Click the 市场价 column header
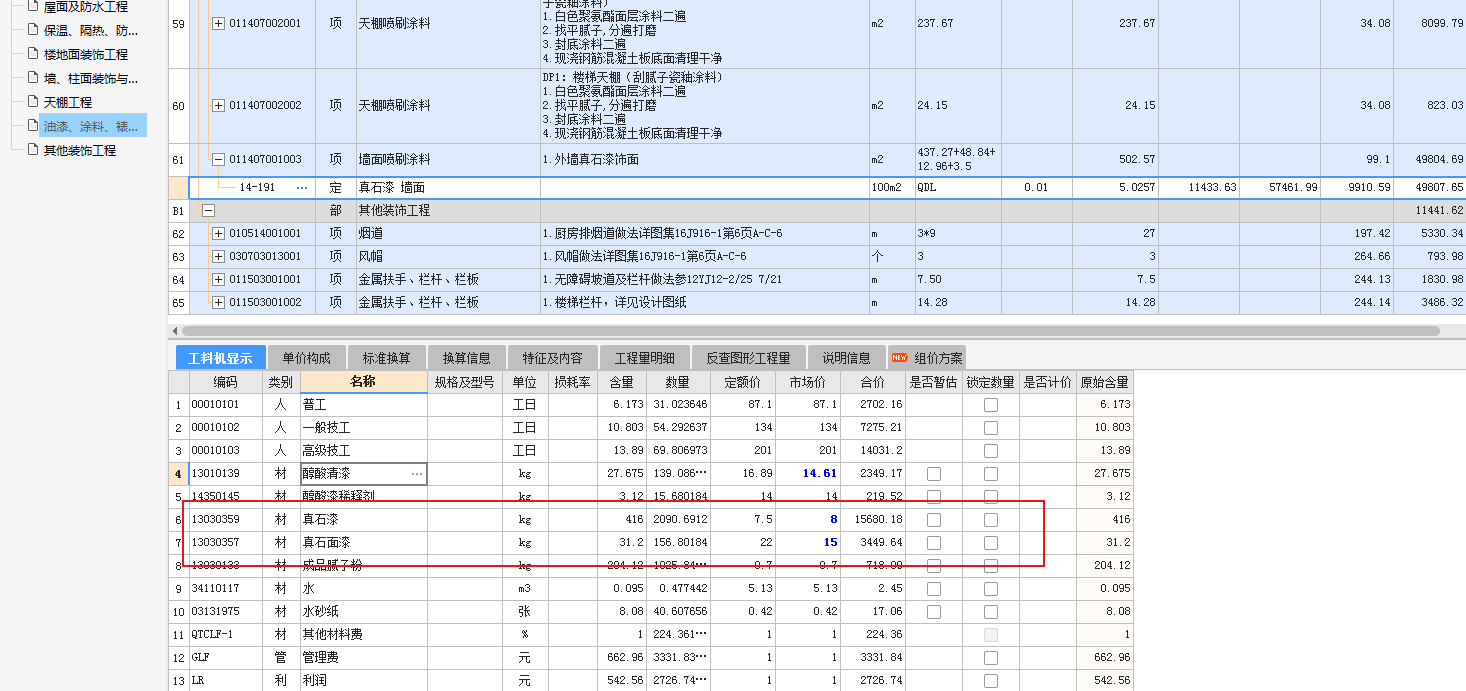Viewport: 1466px width, 691px height. (807, 382)
